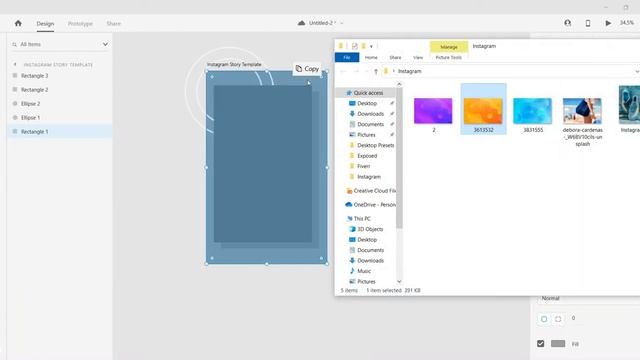Open the zoom level 34.5% dropdown
The image size is (640, 360).
(627, 23)
